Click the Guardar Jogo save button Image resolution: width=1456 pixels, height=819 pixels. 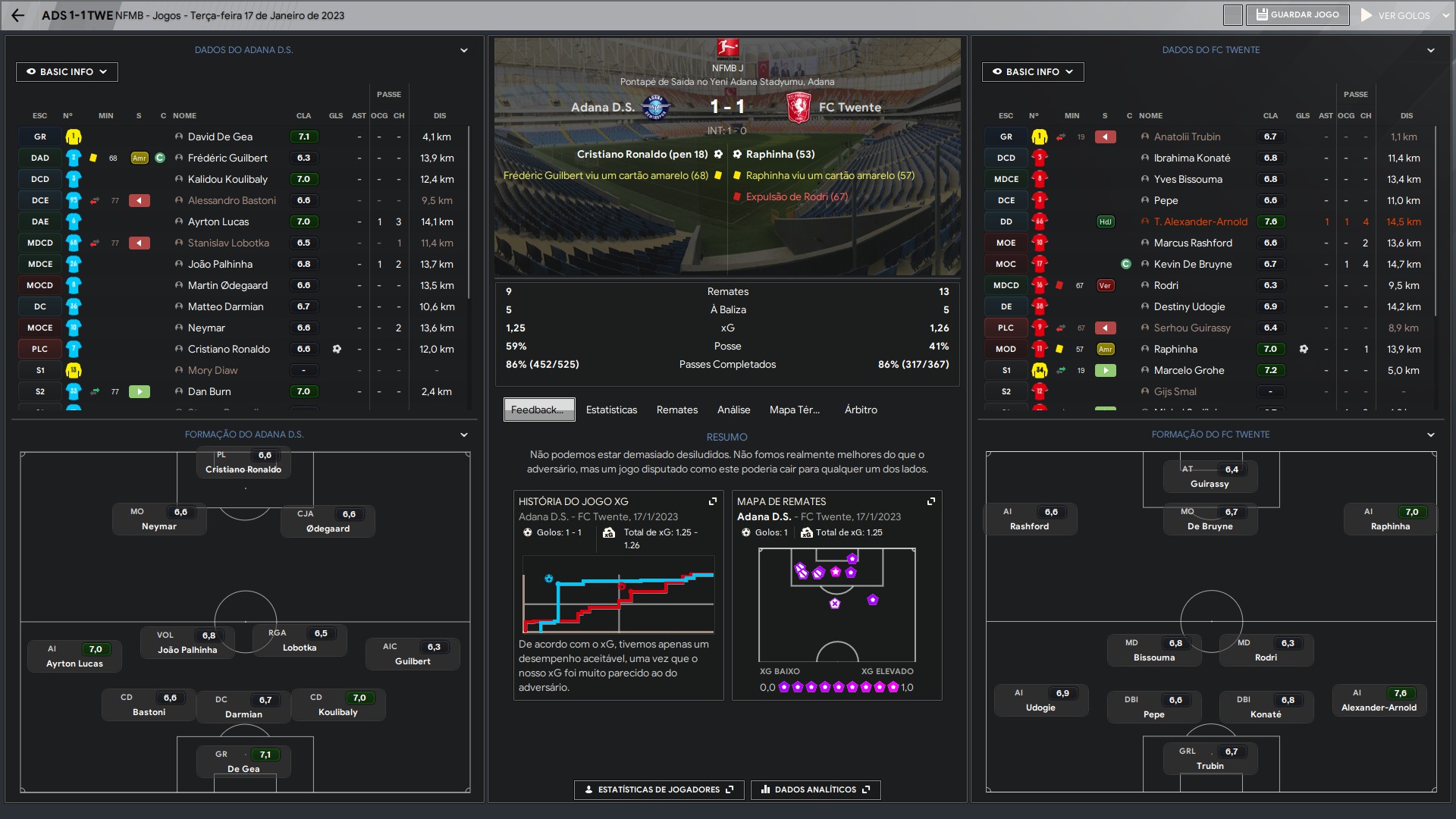coord(1298,14)
